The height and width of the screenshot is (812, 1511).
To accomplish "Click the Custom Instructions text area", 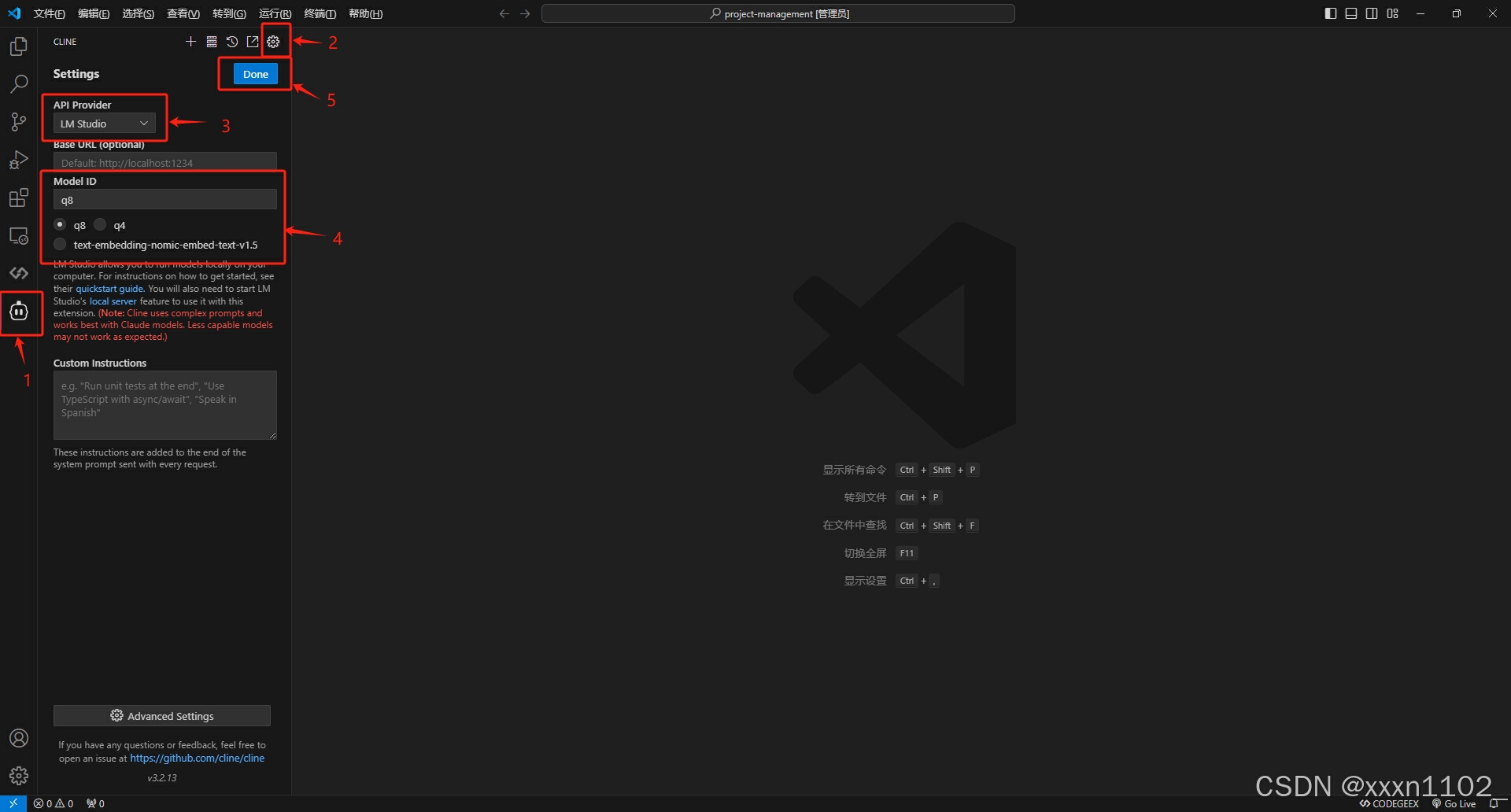I will [165, 405].
